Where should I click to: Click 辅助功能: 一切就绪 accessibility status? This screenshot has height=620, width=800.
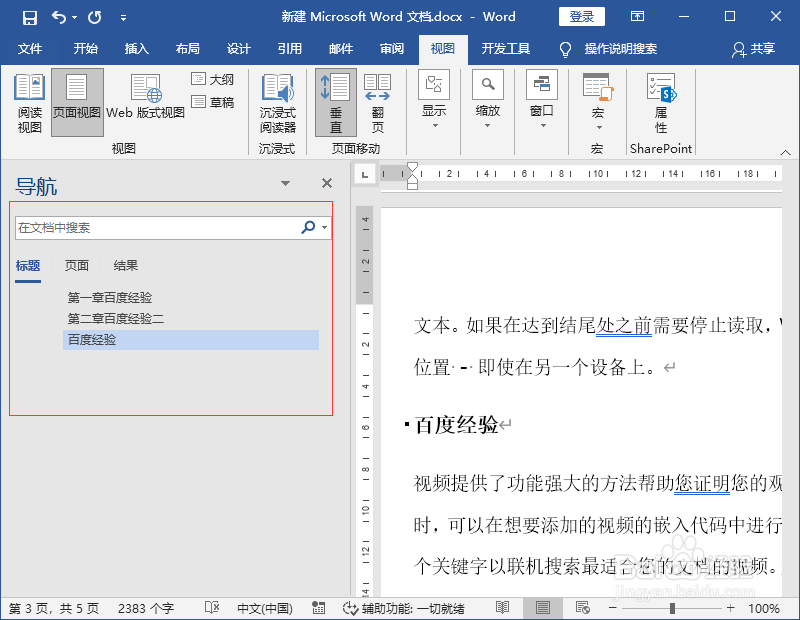pos(404,608)
